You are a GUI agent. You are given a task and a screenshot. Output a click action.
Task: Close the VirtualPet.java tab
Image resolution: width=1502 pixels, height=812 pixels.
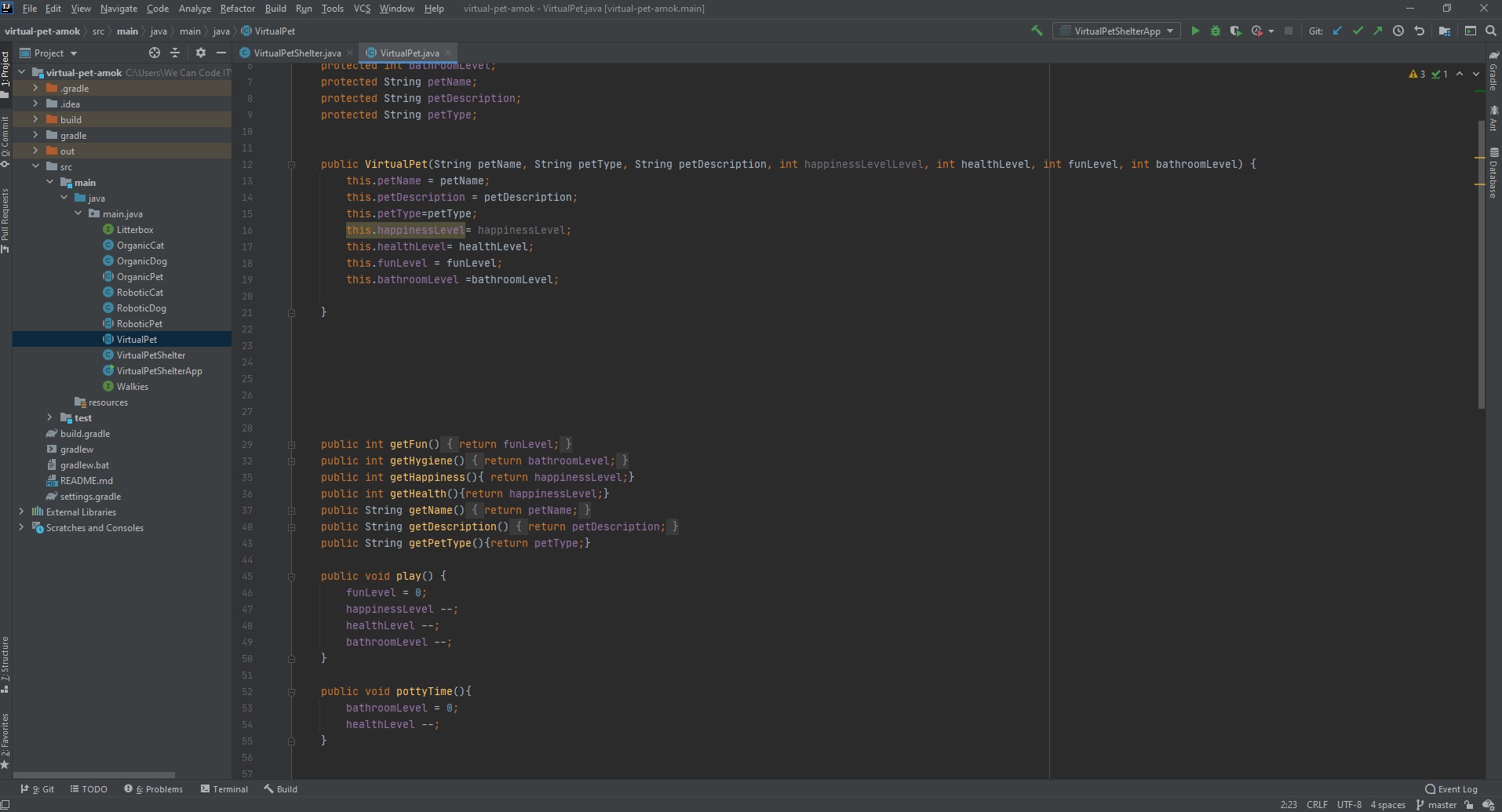[448, 53]
